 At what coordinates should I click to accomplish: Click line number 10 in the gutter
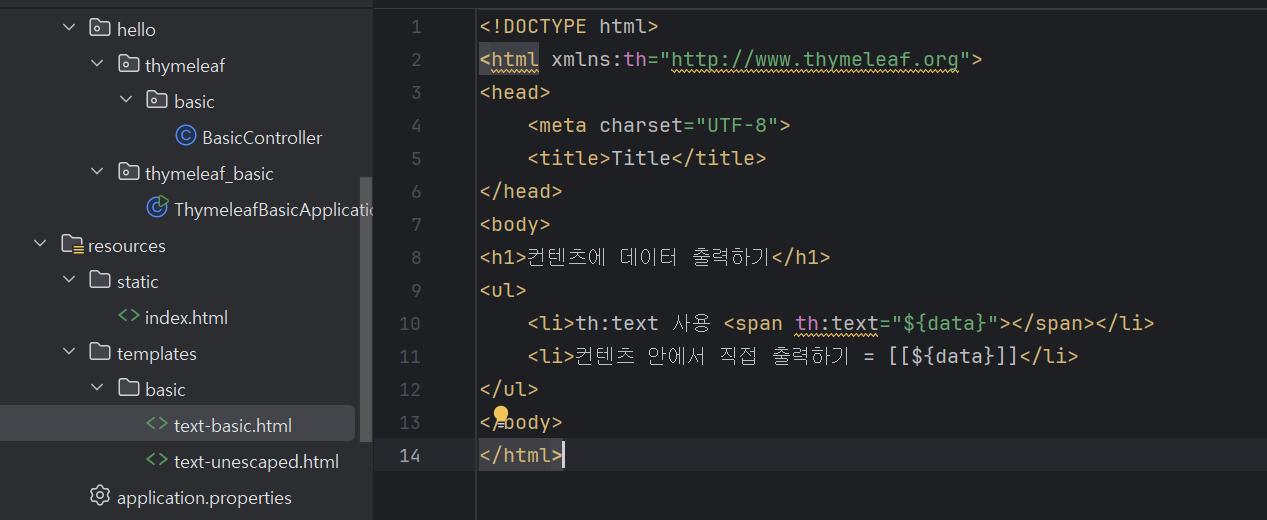[x=410, y=323]
